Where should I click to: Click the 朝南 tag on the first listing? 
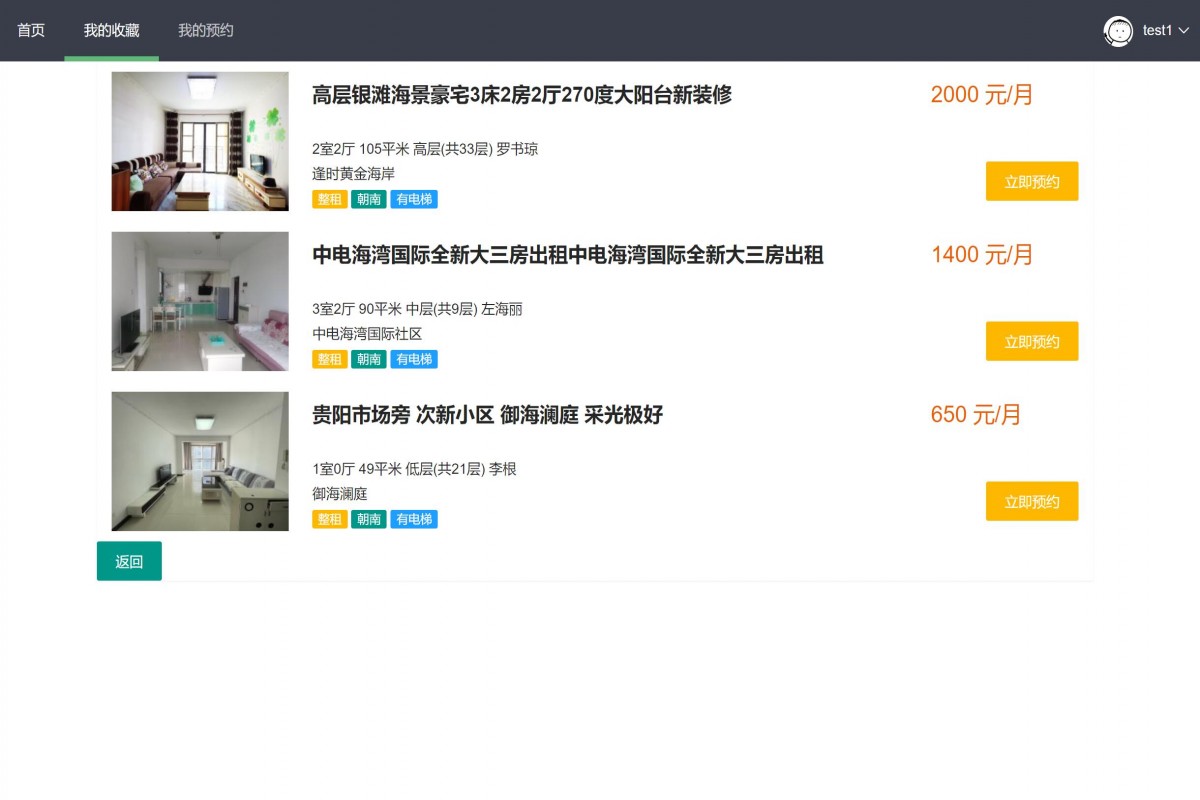pos(367,199)
